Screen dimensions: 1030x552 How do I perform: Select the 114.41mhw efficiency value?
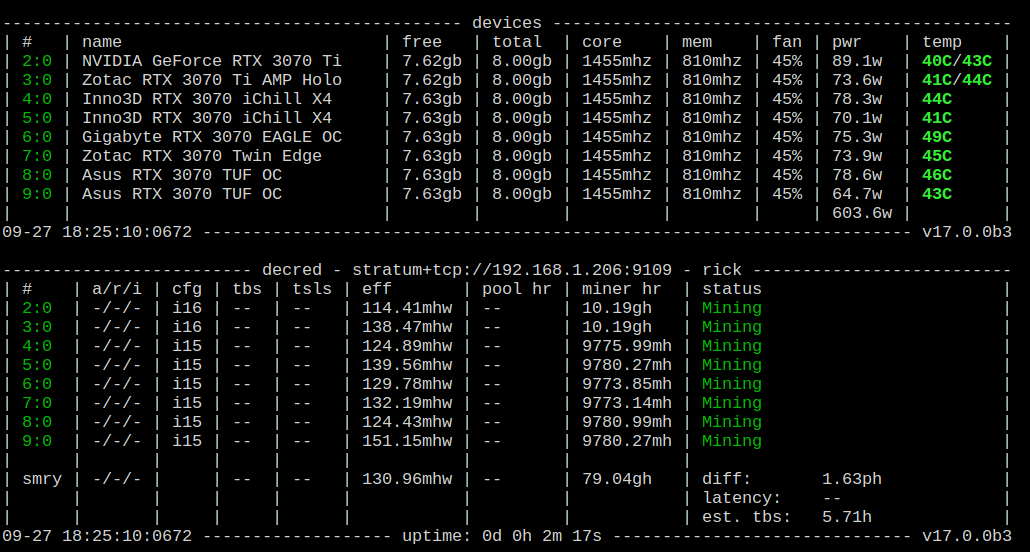coord(407,308)
